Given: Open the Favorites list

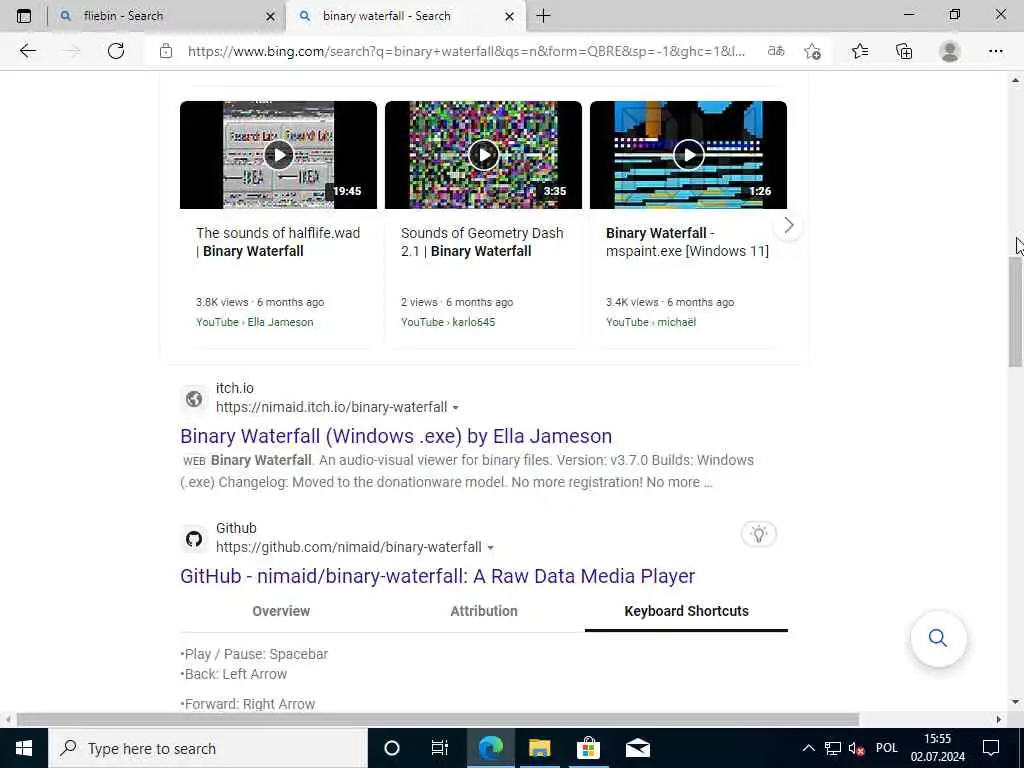Looking at the screenshot, I should coord(859,51).
